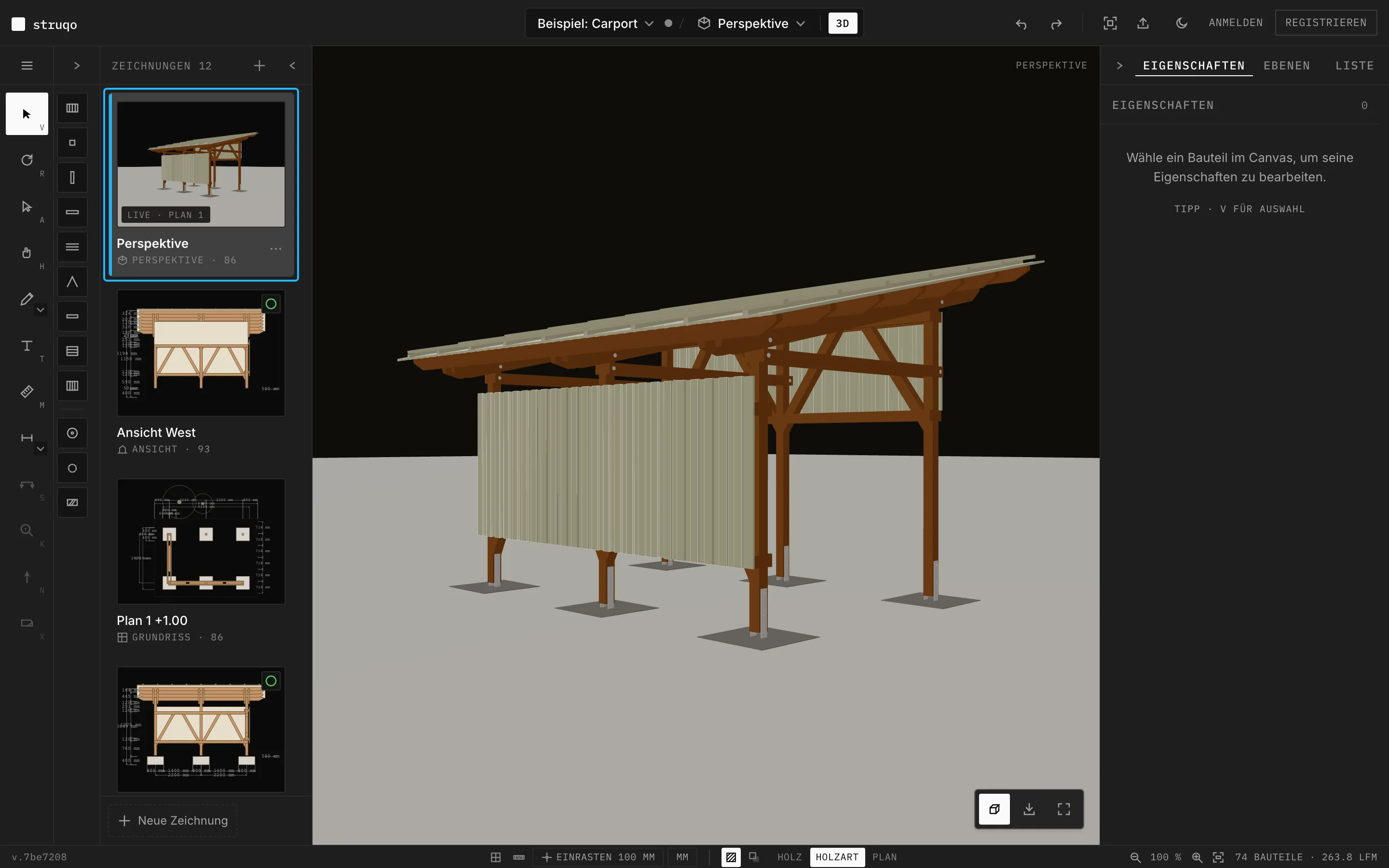Image resolution: width=1389 pixels, height=868 pixels.
Task: Click the ANMELDEN link
Action: (1236, 23)
